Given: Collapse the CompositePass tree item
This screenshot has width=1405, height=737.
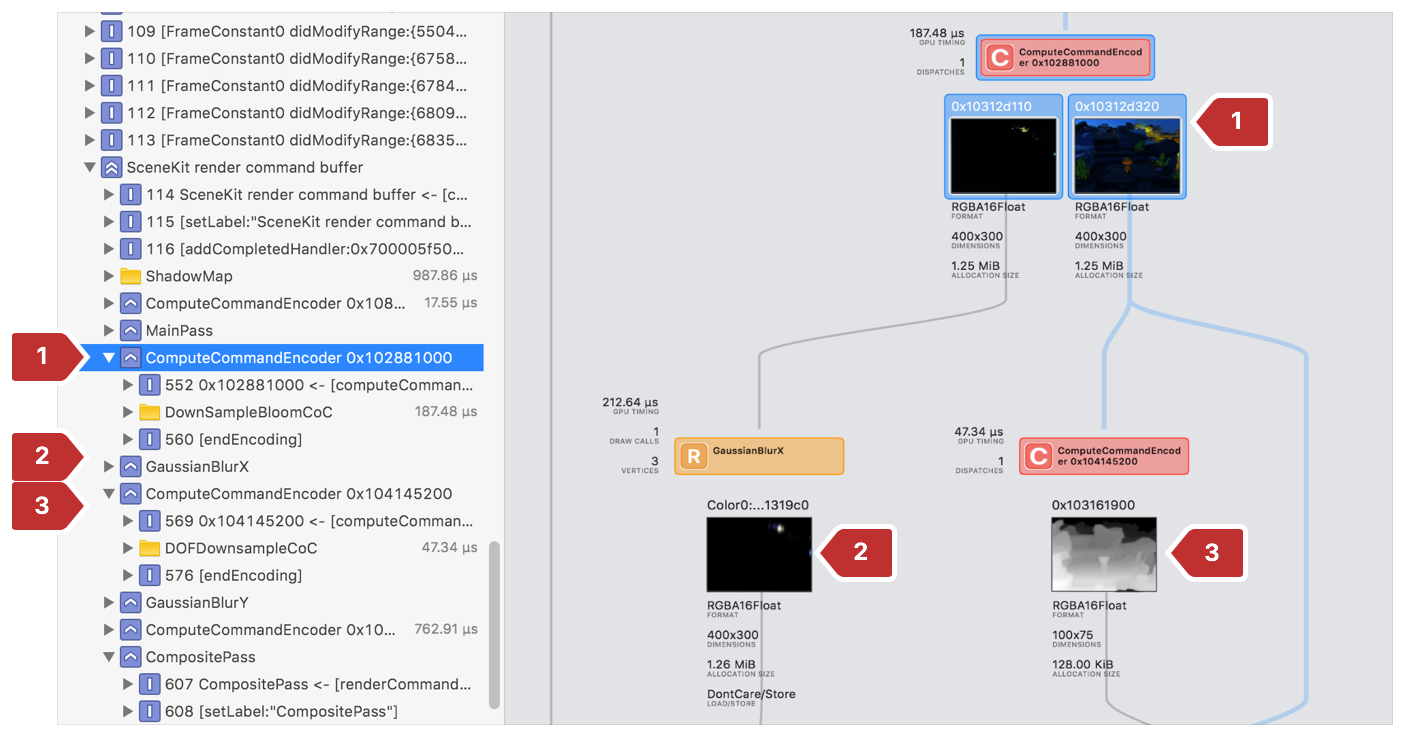Looking at the screenshot, I should click(109, 657).
